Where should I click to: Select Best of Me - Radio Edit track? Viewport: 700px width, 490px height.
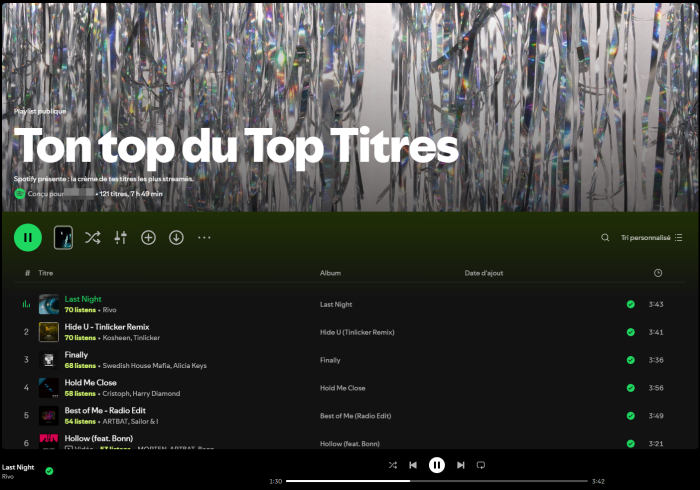click(x=105, y=410)
